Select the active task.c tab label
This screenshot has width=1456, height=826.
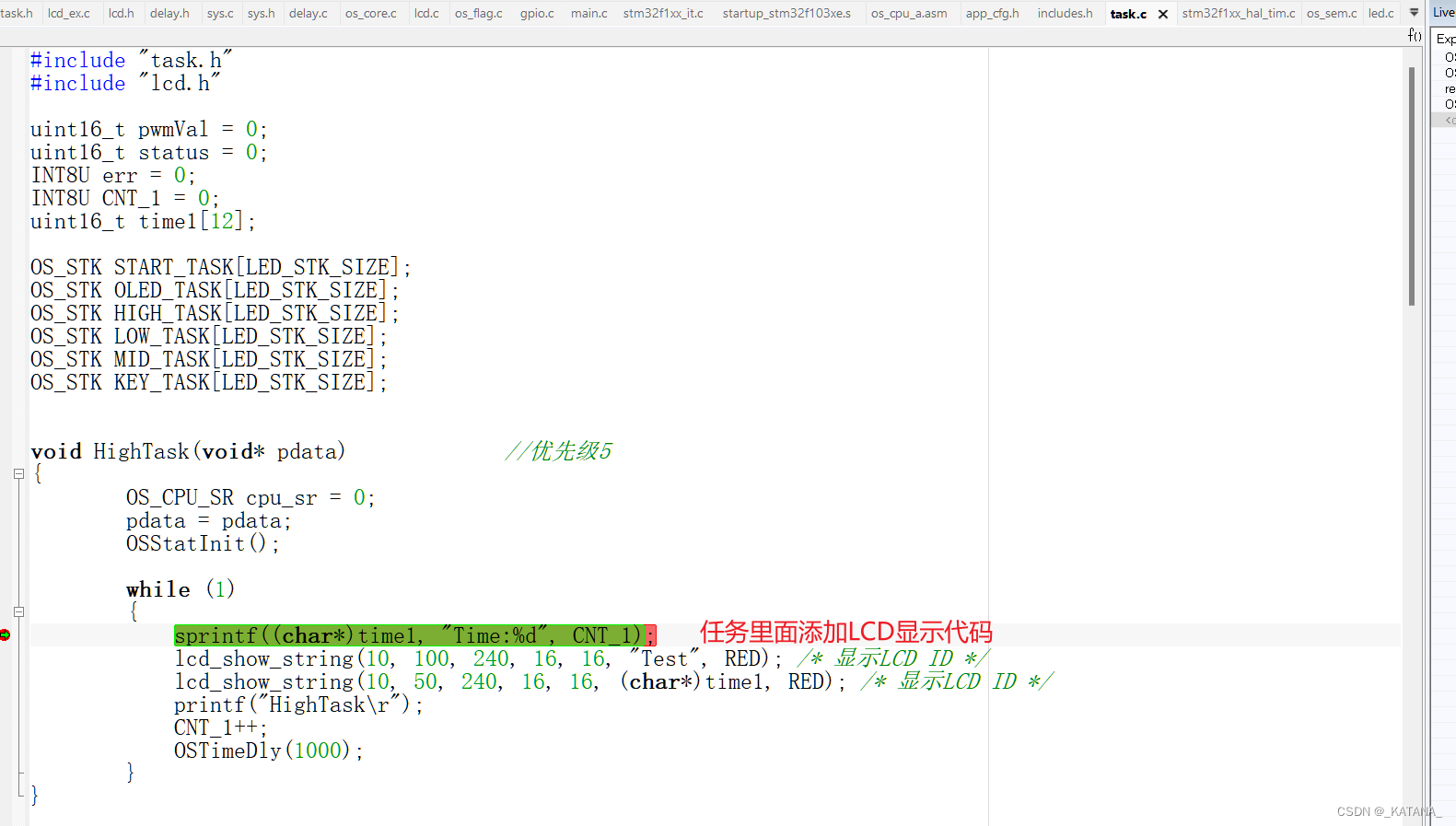[x=1128, y=14]
